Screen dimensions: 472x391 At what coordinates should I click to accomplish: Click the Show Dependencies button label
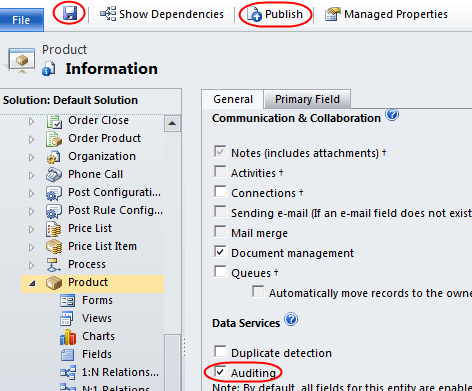171,14
